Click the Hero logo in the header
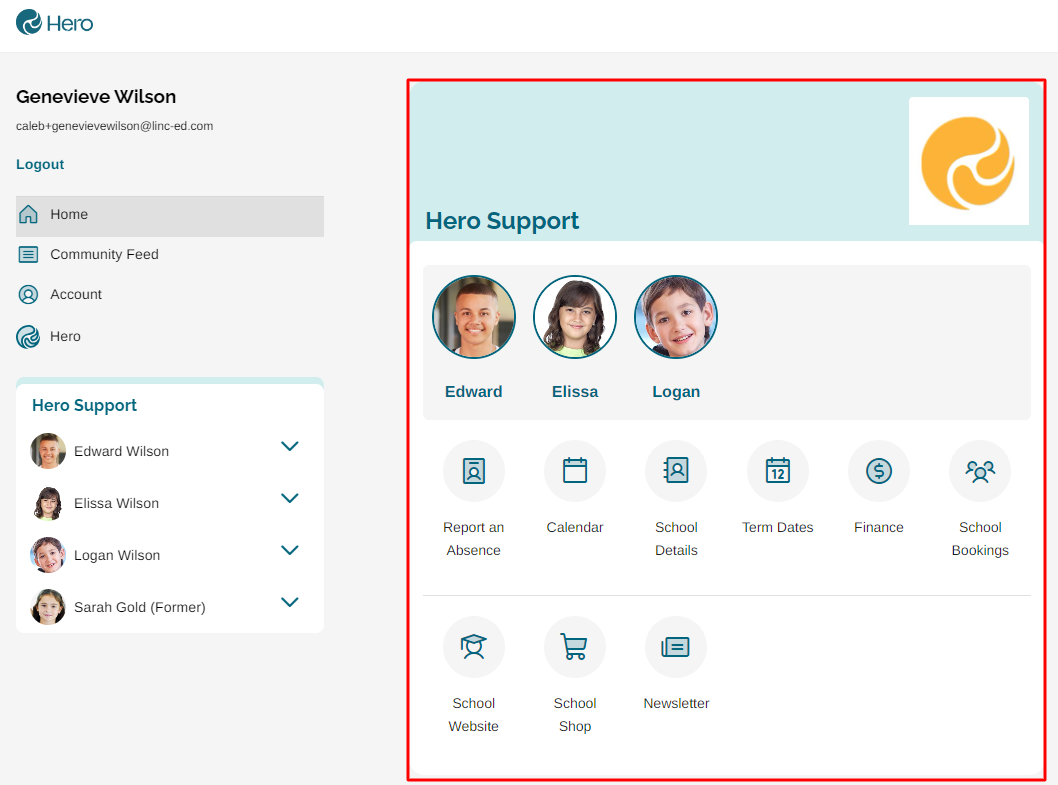This screenshot has height=785, width=1058. point(55,23)
